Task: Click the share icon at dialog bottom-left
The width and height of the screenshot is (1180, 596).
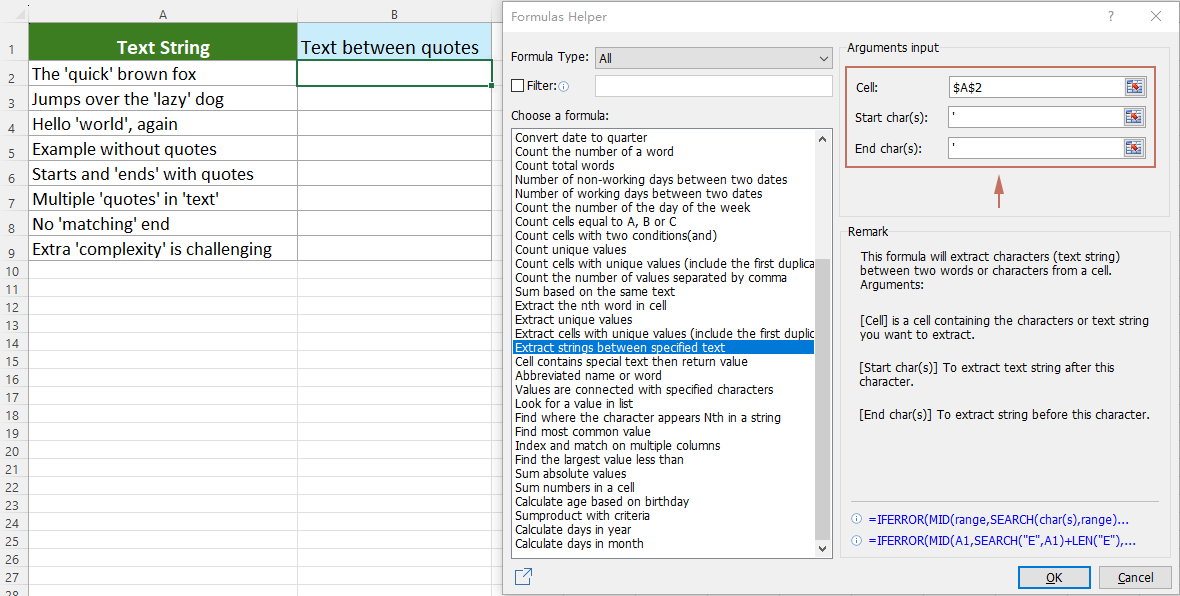Action: [523, 576]
